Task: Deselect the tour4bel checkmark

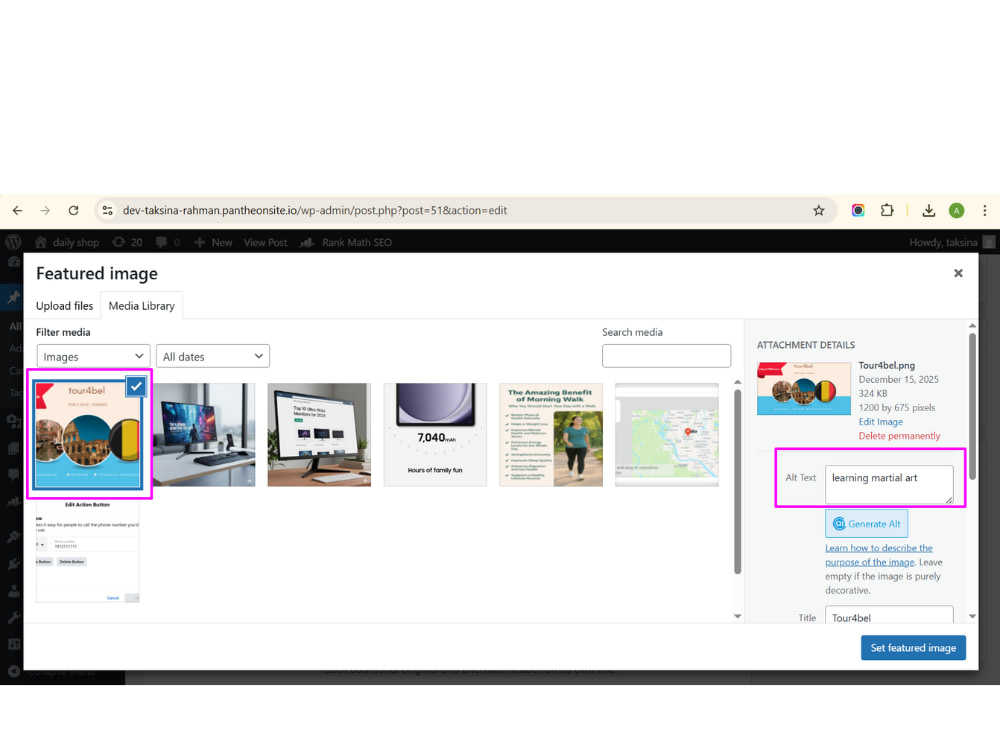Action: (136, 386)
